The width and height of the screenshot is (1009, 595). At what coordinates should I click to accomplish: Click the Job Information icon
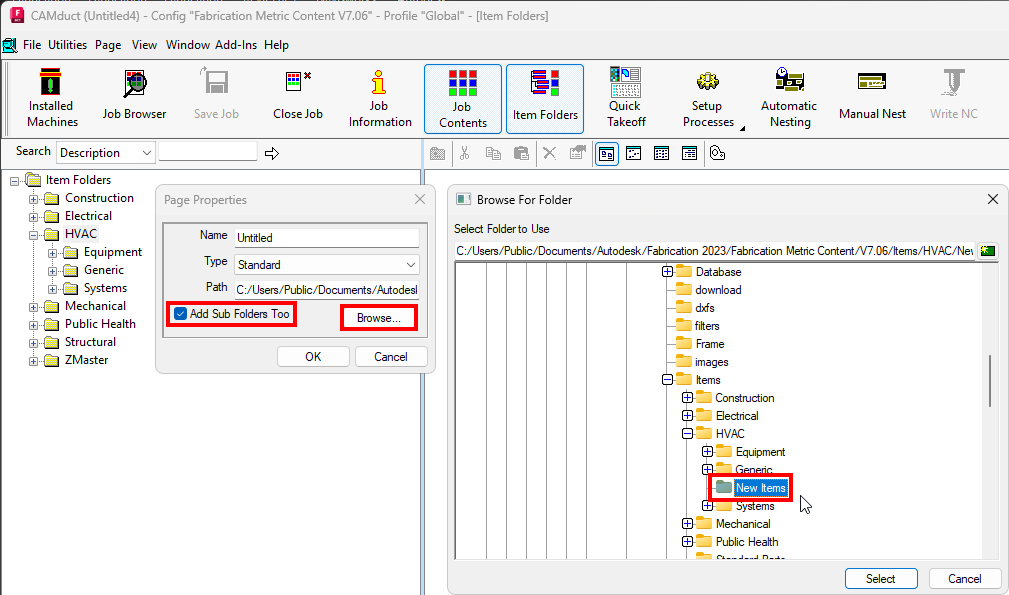tap(379, 97)
